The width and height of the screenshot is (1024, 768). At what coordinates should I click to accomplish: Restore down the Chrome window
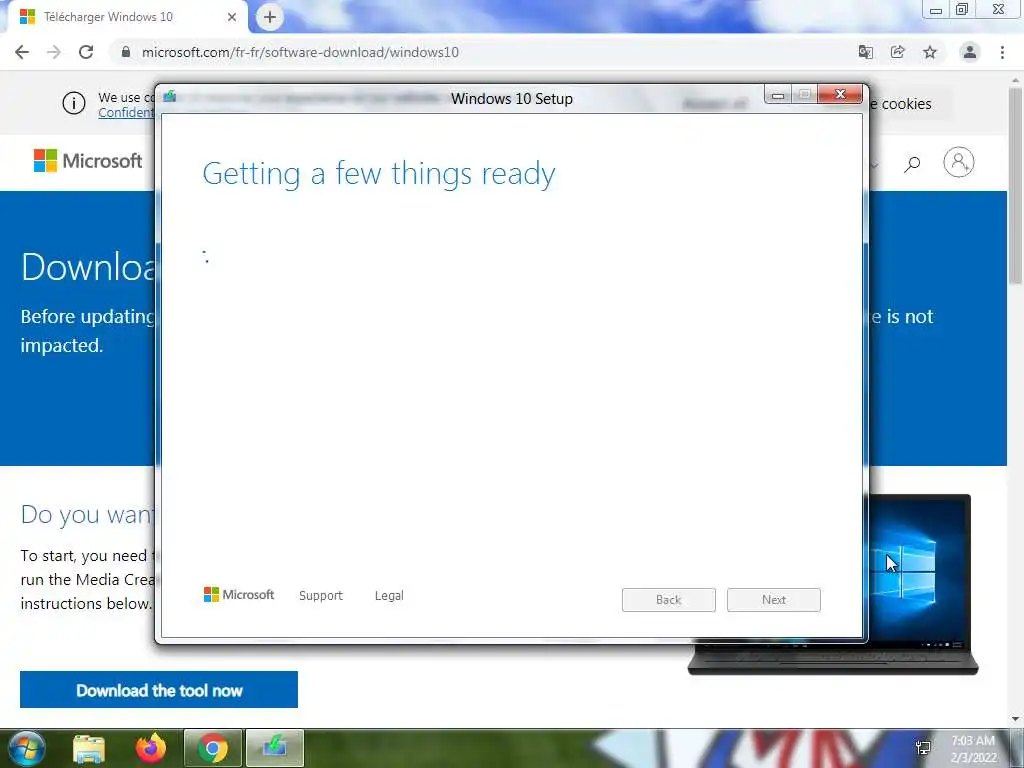(x=962, y=9)
